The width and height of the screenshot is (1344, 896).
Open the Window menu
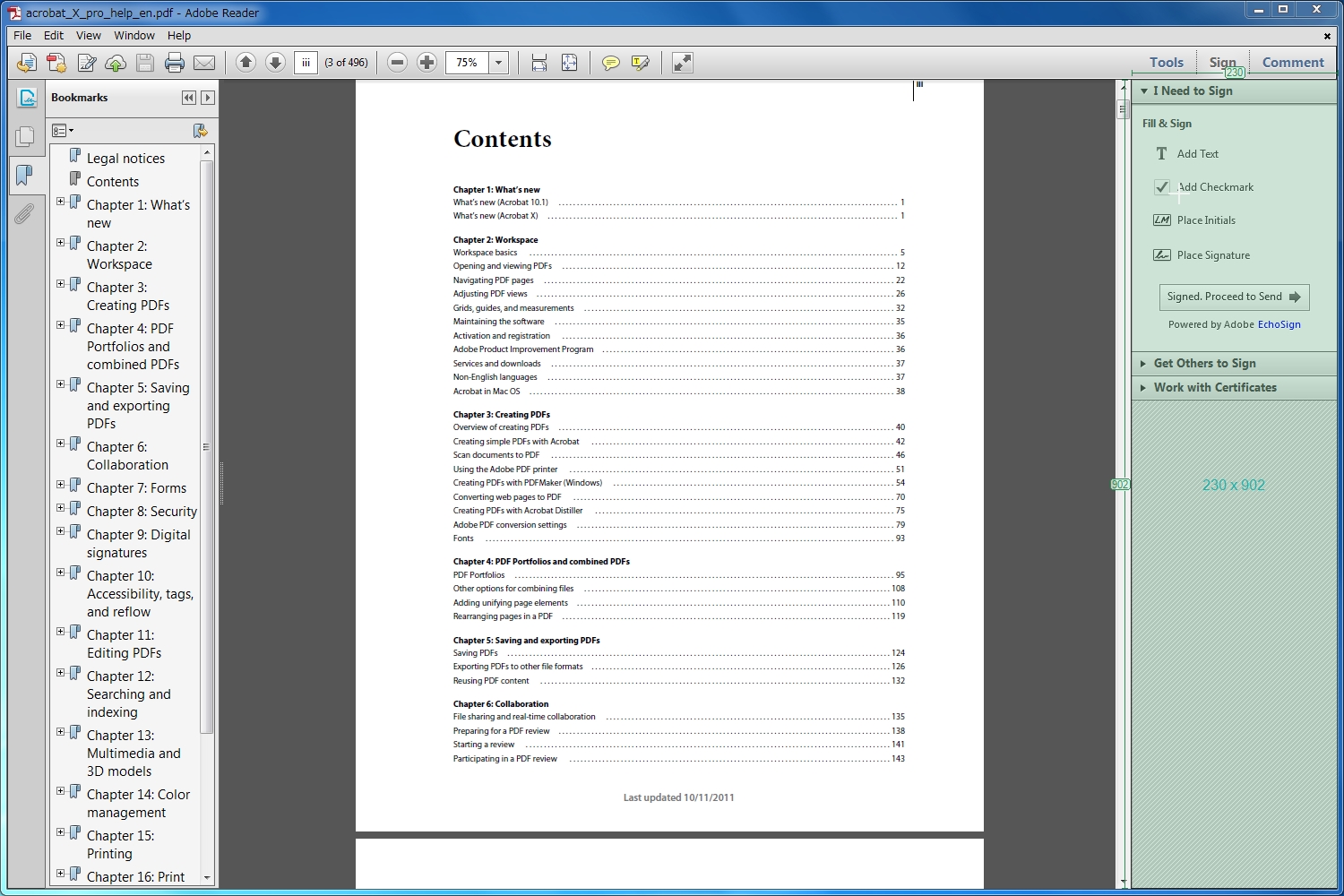[134, 36]
